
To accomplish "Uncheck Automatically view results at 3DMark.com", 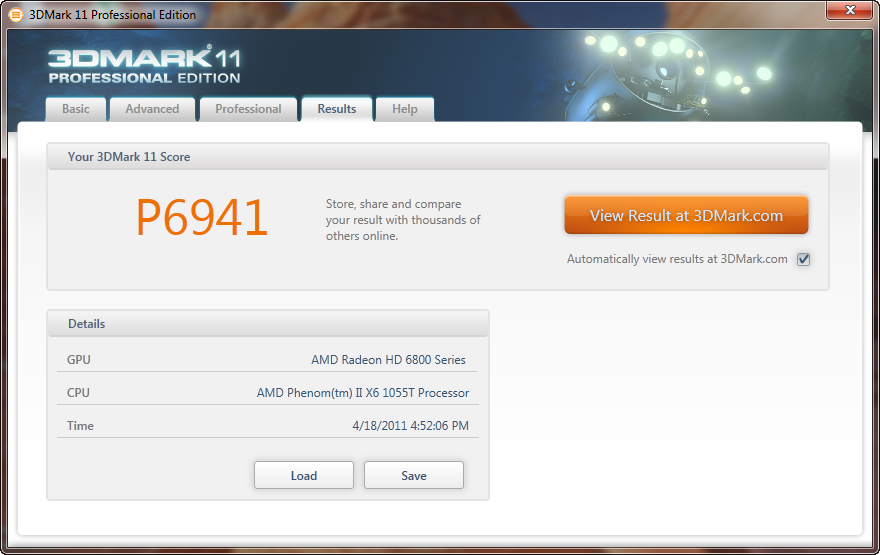I will 804,259.
